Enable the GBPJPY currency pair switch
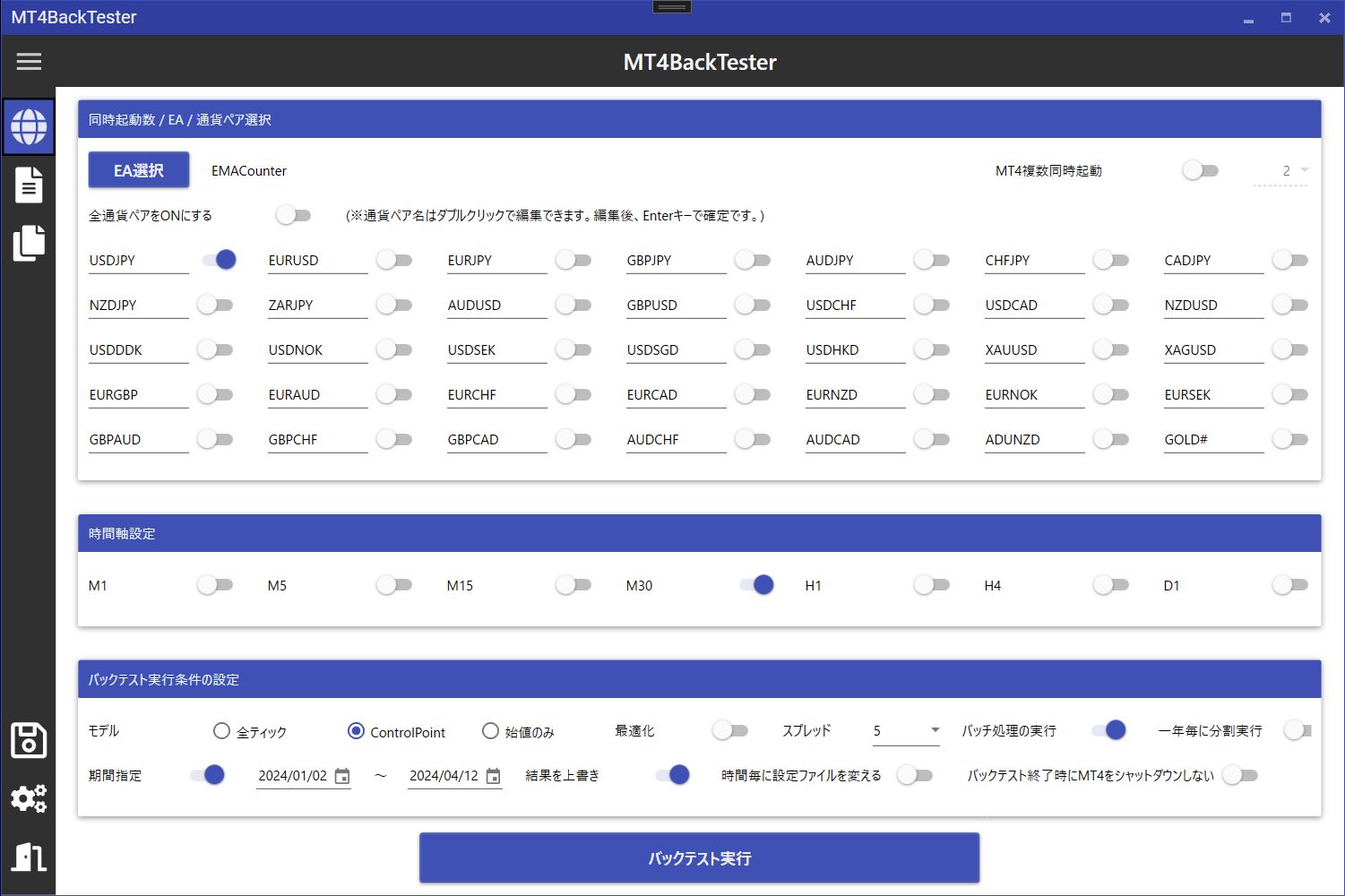 (x=753, y=260)
